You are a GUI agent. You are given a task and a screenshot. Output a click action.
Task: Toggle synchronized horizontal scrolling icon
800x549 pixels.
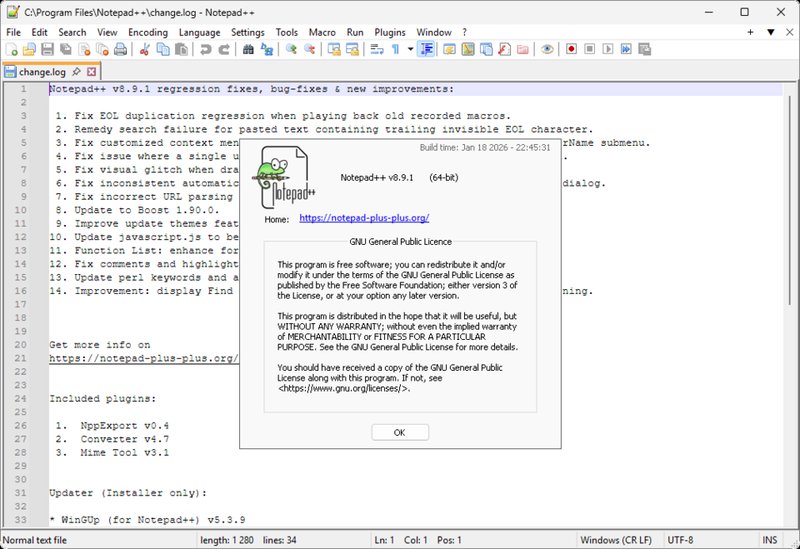coord(352,49)
